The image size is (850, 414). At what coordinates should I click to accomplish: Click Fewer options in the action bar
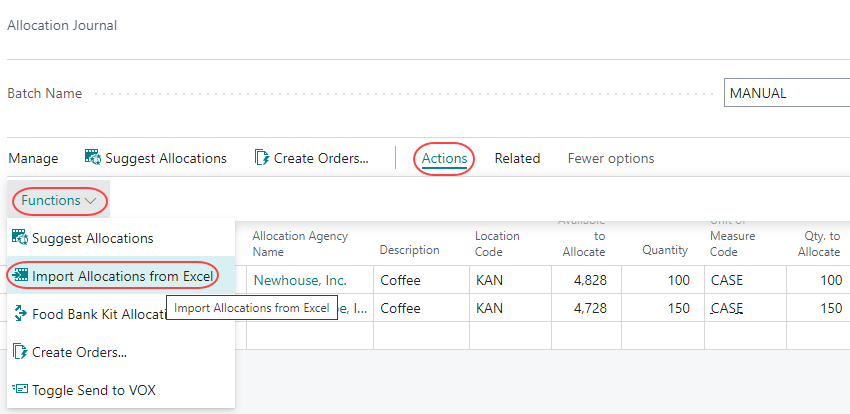click(610, 158)
